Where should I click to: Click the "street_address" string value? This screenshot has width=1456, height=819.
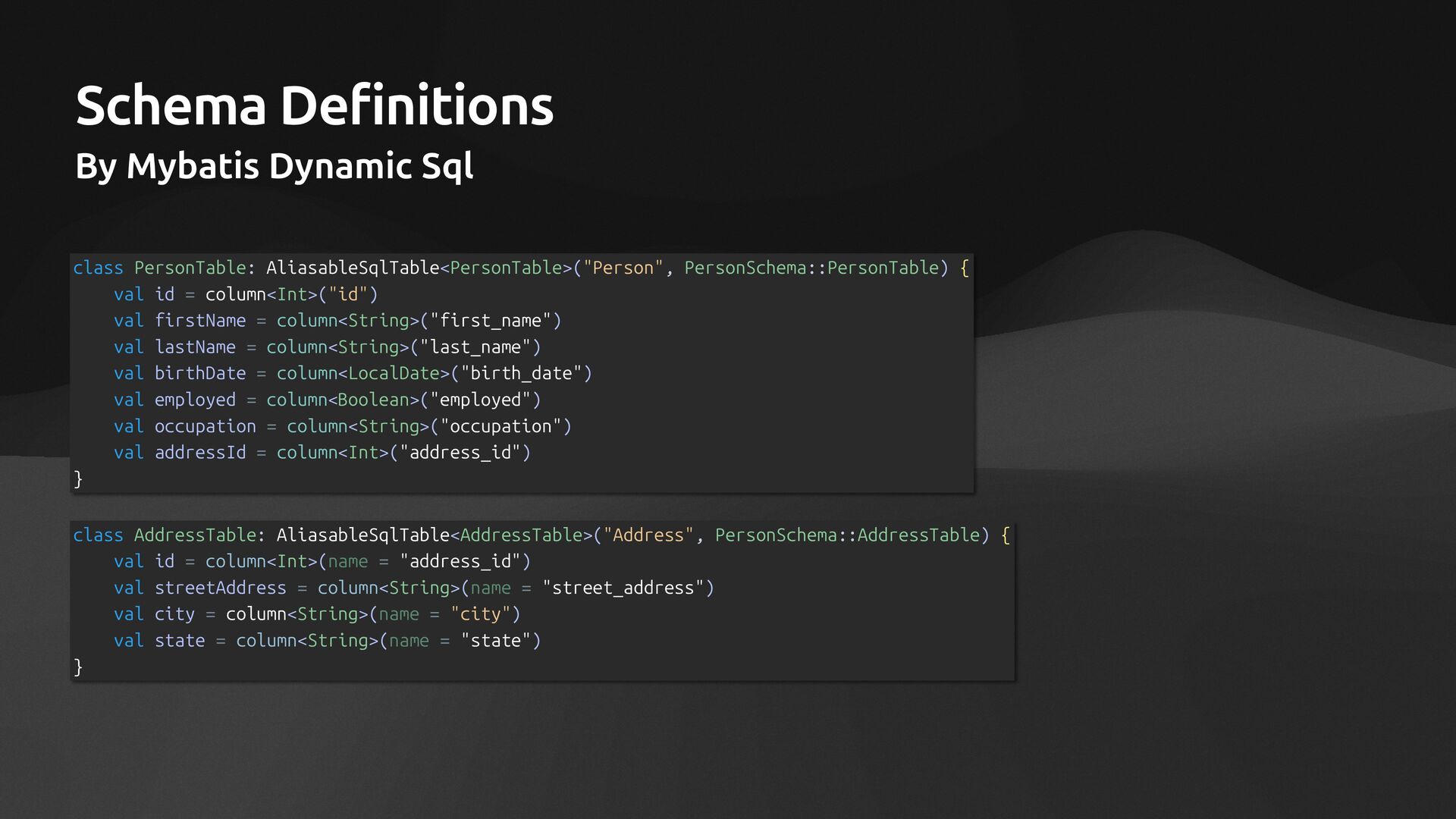click(623, 588)
